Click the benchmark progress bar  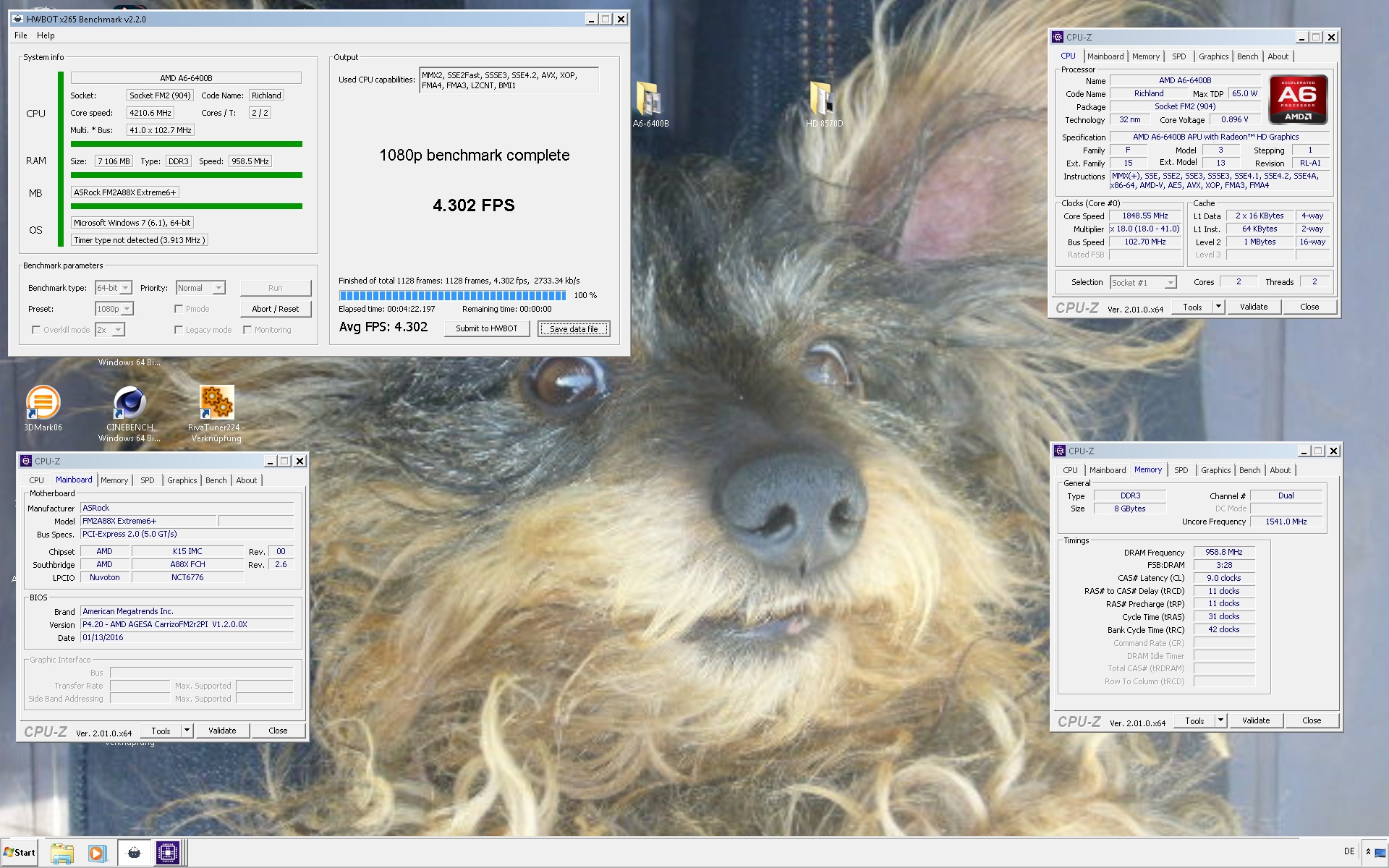click(x=453, y=295)
